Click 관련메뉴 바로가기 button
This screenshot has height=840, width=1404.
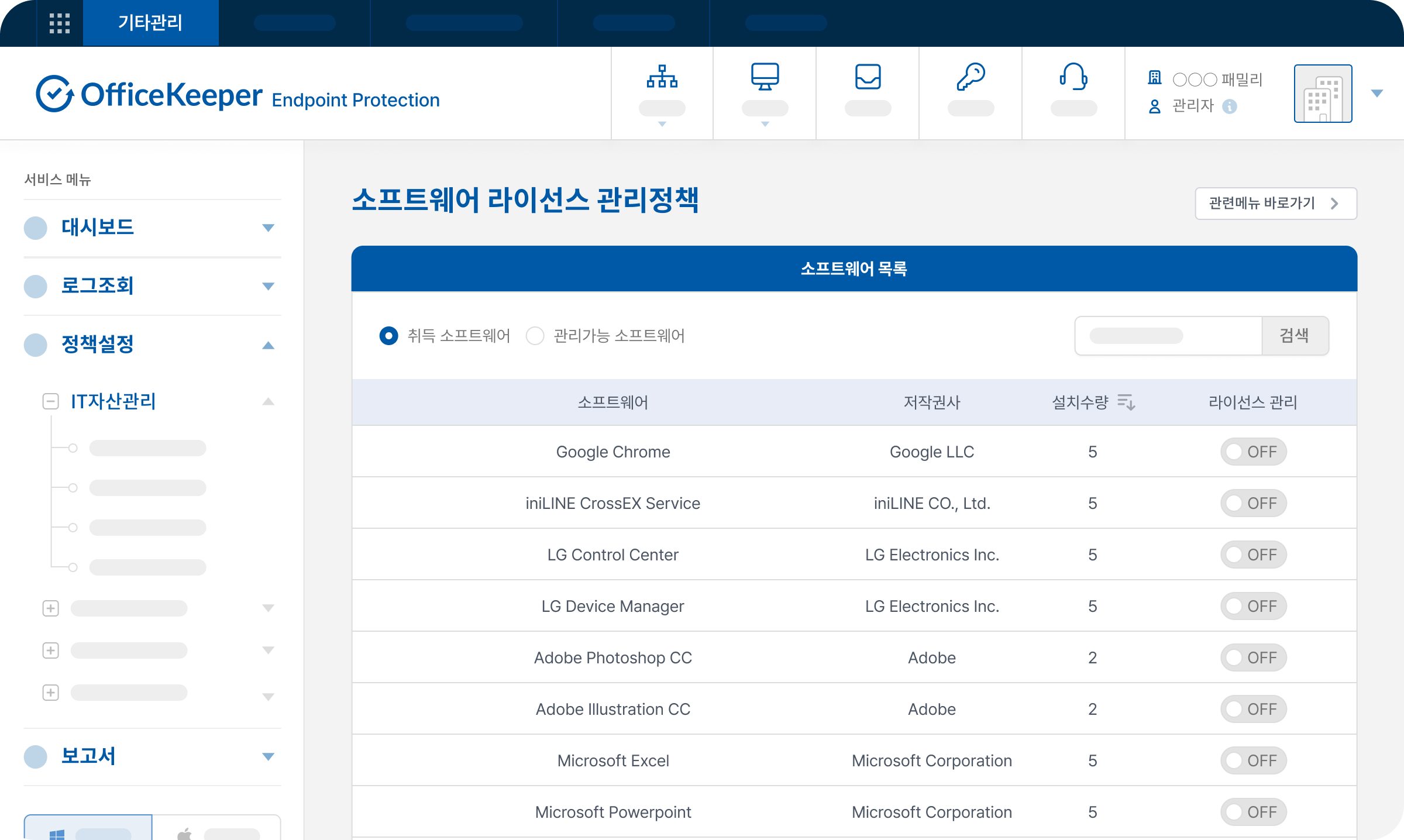coord(1276,203)
